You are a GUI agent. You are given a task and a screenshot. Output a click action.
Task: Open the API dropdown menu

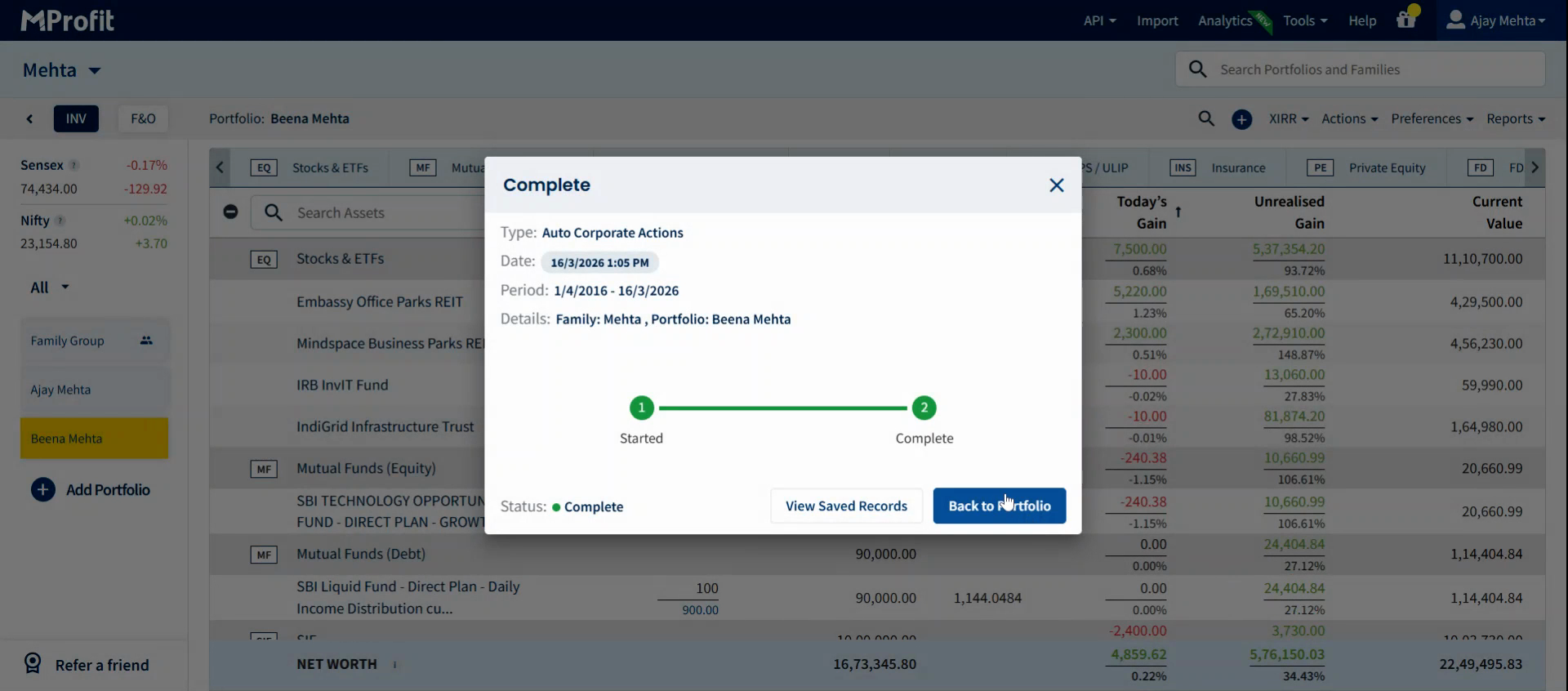(x=1099, y=20)
